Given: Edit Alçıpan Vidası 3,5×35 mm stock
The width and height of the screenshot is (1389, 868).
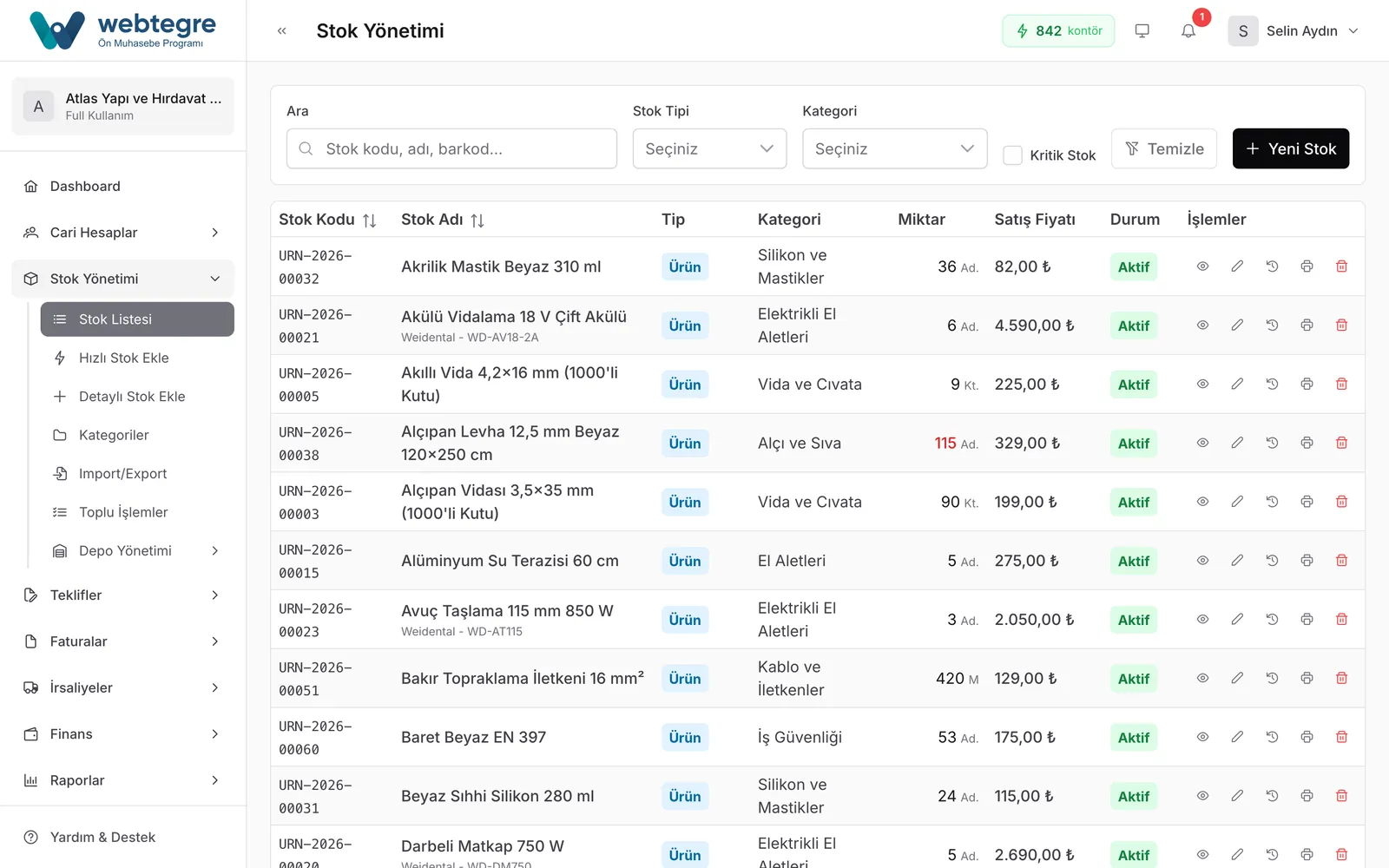Looking at the screenshot, I should tap(1237, 502).
